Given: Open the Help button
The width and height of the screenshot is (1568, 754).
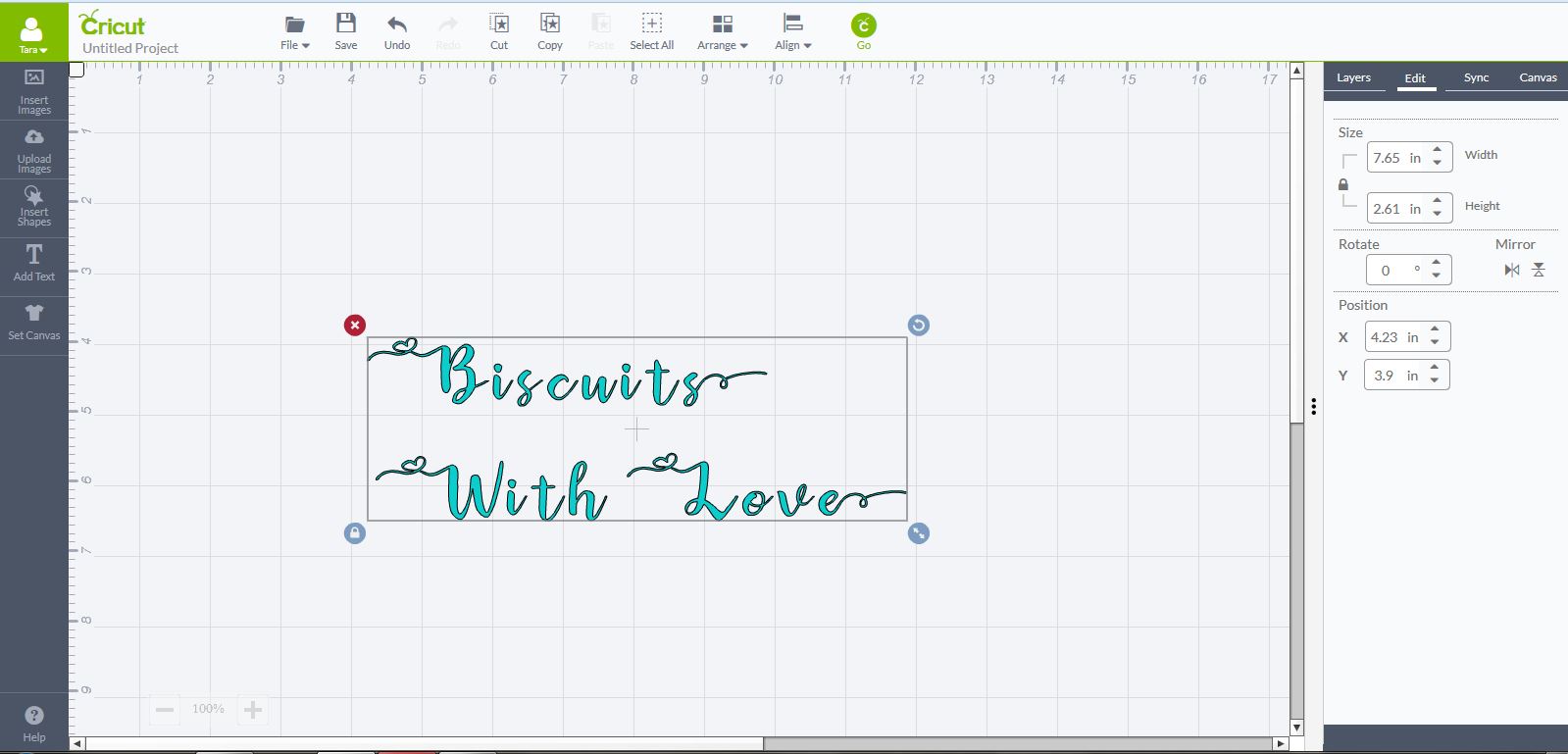Looking at the screenshot, I should pos(34,724).
